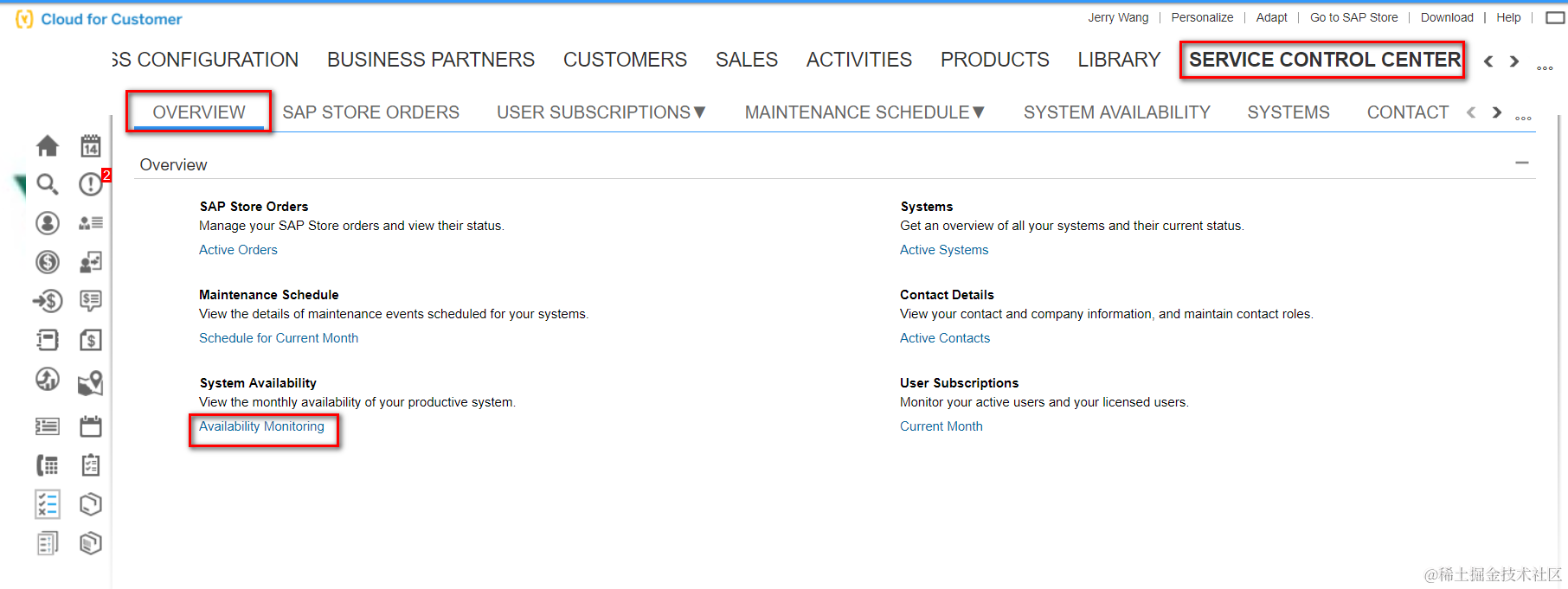This screenshot has height=589, width=1568.
Task: Collapse the Overview section
Action: 1522,163
